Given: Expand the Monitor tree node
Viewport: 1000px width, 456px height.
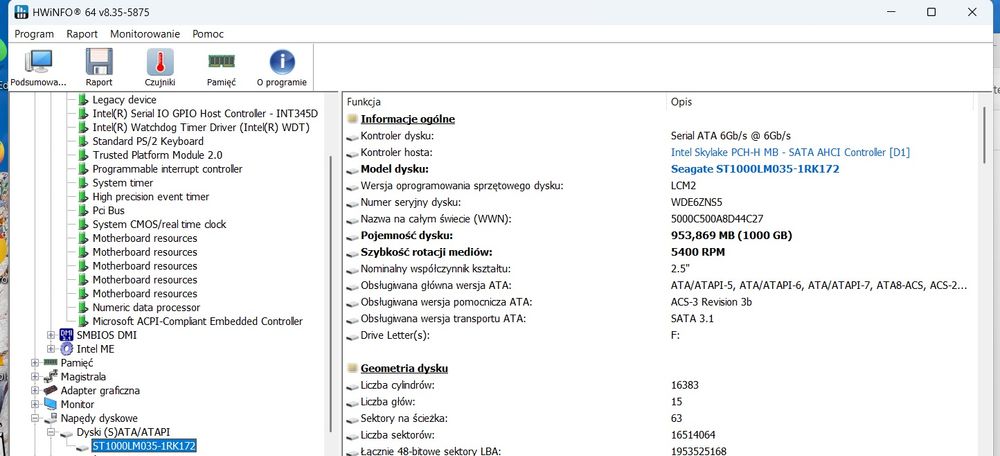Looking at the screenshot, I should click(35, 404).
